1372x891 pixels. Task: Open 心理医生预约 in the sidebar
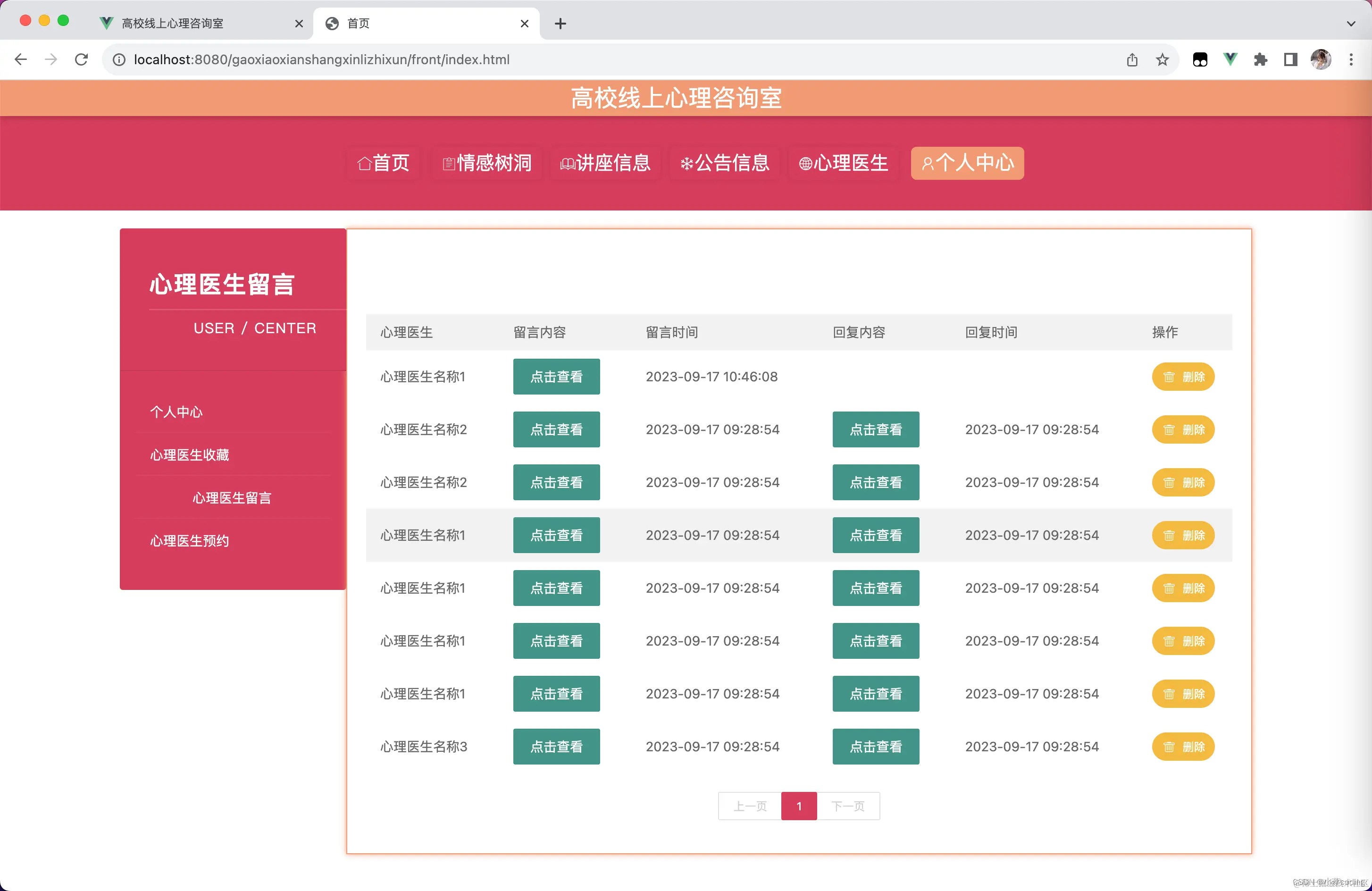tap(189, 541)
